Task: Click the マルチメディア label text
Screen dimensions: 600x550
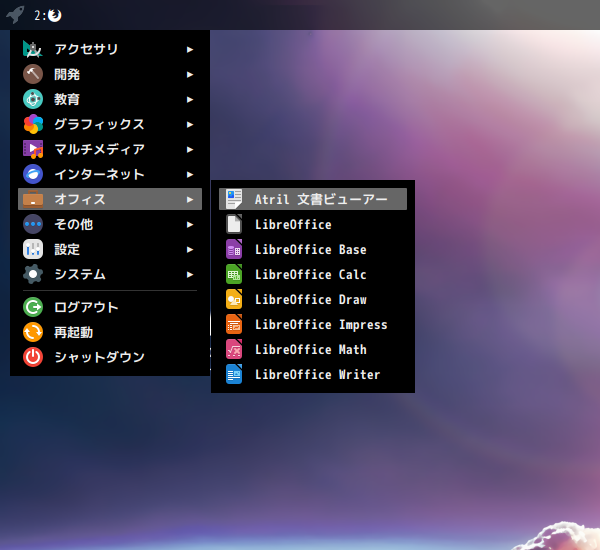Action: point(99,149)
